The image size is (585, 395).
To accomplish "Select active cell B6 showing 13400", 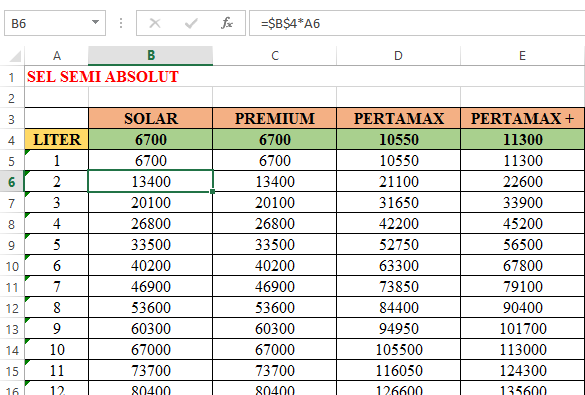I will coord(151,182).
